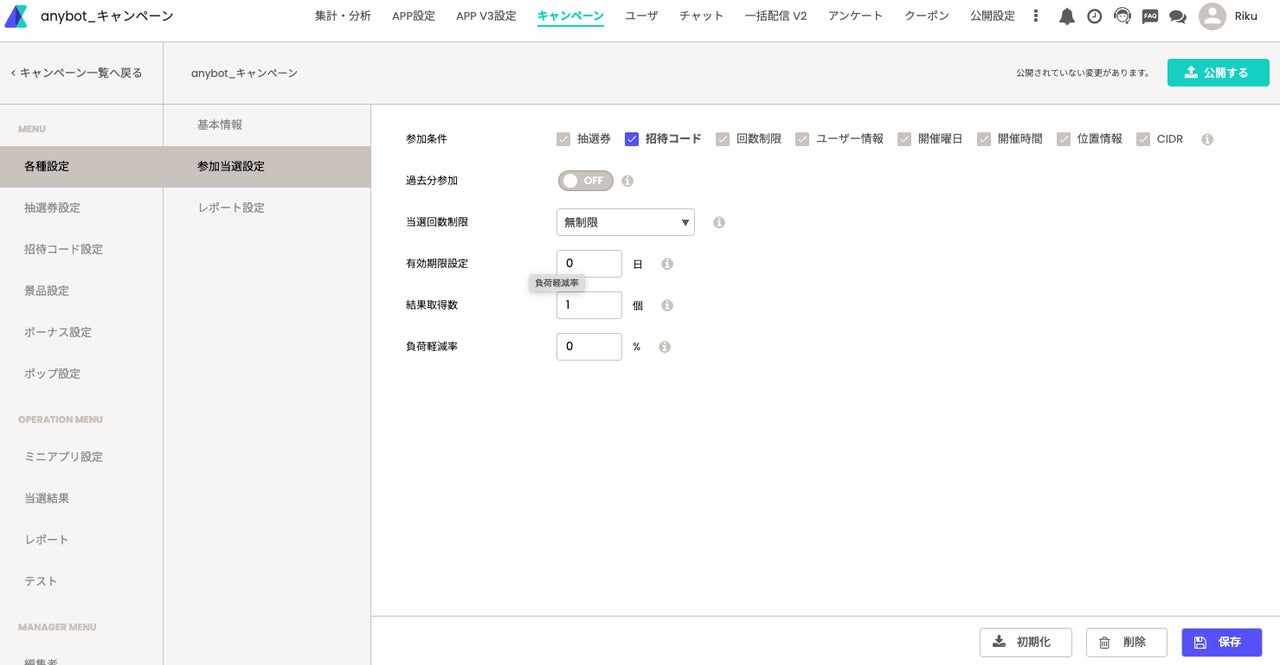Viewport: 1280px width, 665px height.
Task: Enable the 抽選券 checkbox
Action: pos(564,139)
